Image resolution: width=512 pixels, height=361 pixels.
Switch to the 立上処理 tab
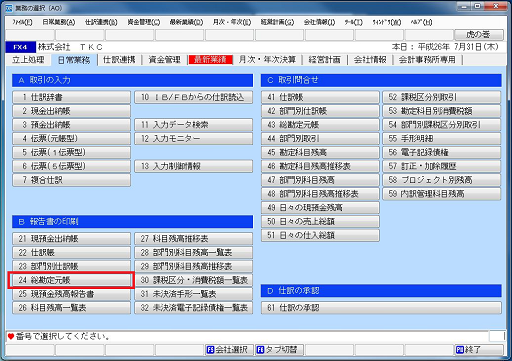pyautogui.click(x=28, y=60)
